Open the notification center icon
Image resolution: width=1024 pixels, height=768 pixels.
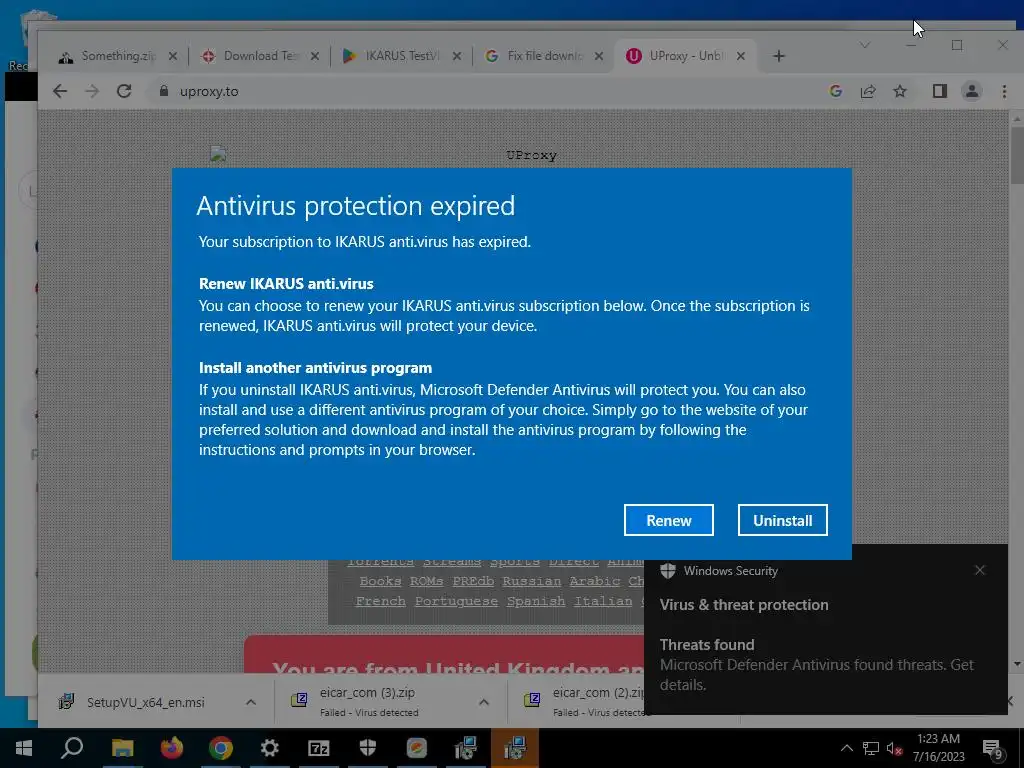point(993,749)
